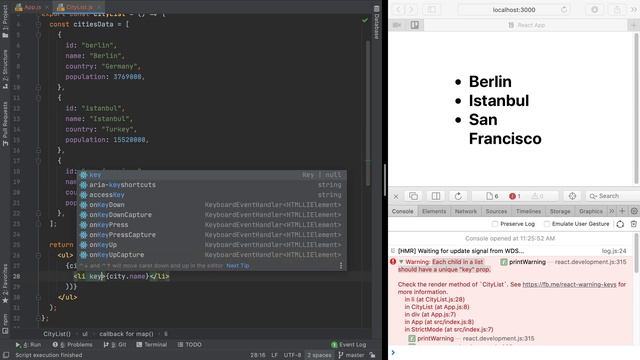The image size is (640, 360).
Task: Select the Network inspector tab
Action: (466, 211)
